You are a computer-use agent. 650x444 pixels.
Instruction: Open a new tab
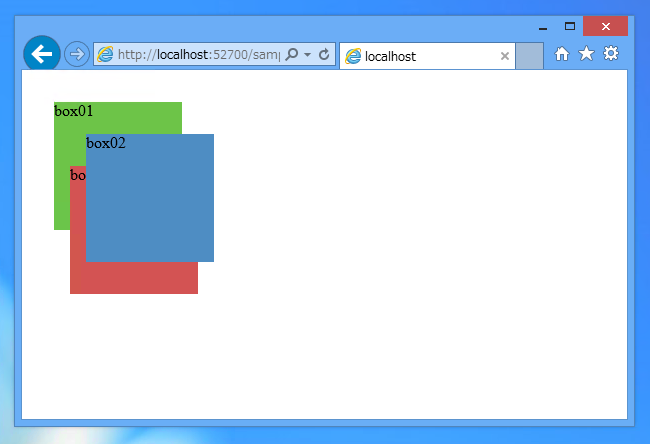(529, 56)
